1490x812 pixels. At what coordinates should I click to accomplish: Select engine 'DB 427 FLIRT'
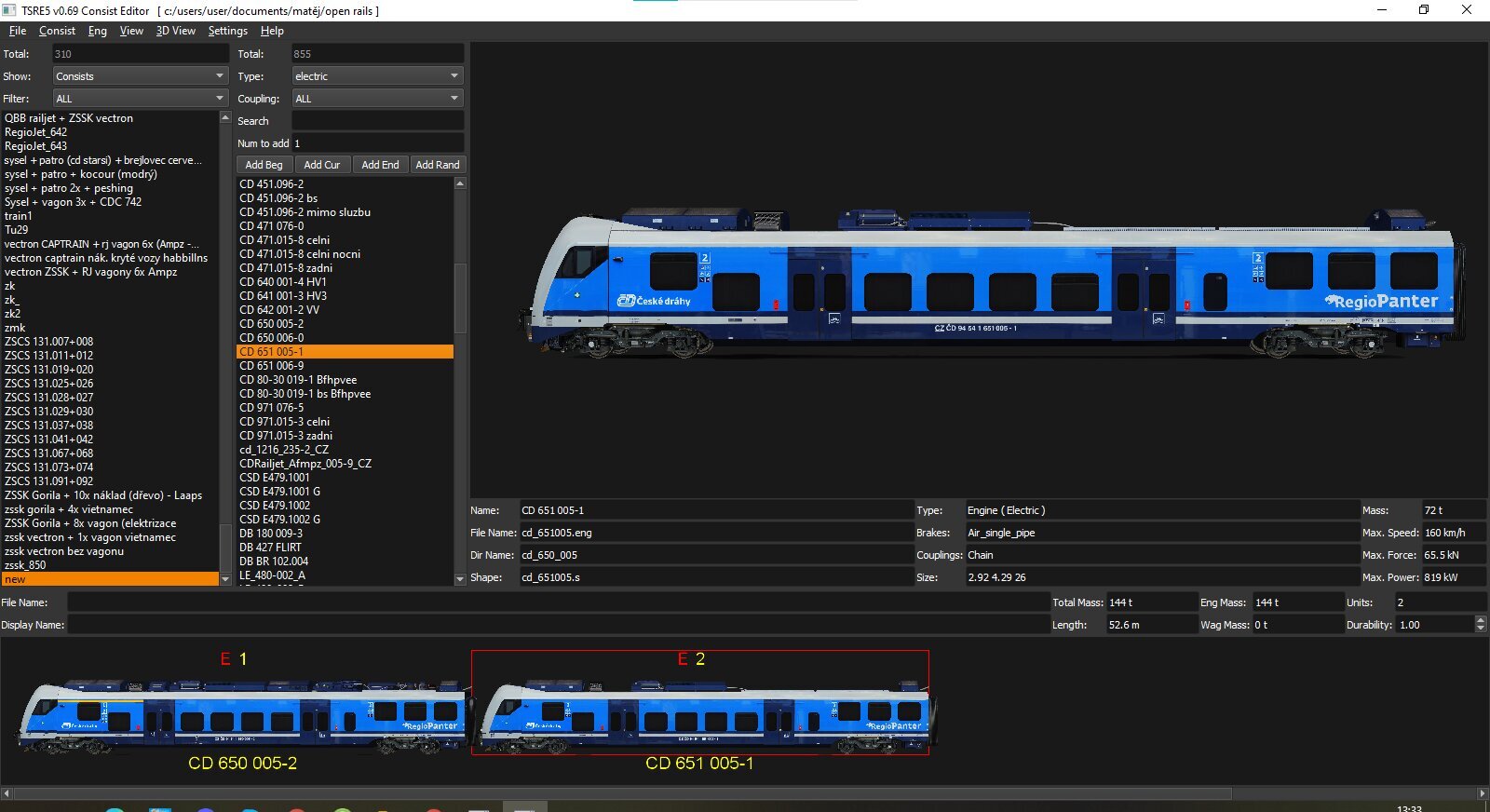(x=345, y=548)
